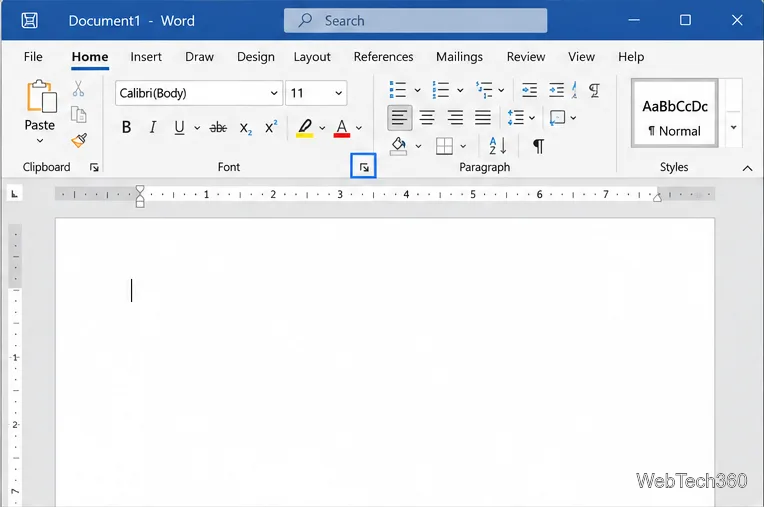764x507 pixels.
Task: Toggle Superscript formatting
Action: 271,127
